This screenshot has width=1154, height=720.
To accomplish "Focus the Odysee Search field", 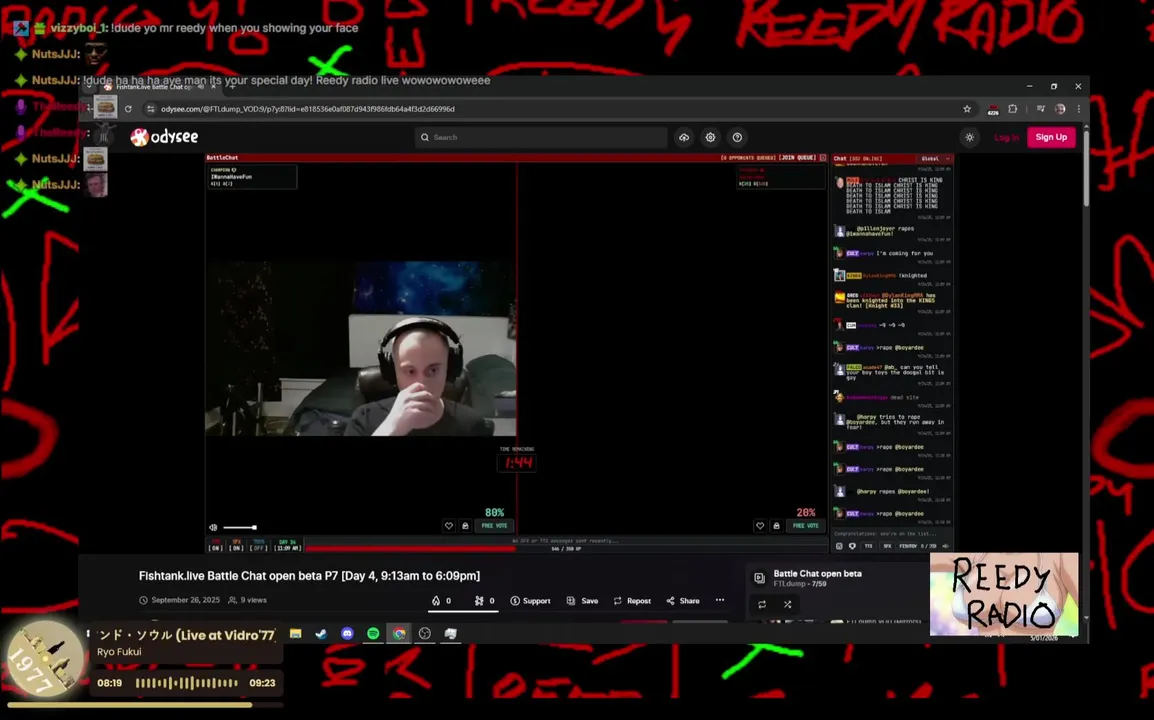I will pos(541,138).
